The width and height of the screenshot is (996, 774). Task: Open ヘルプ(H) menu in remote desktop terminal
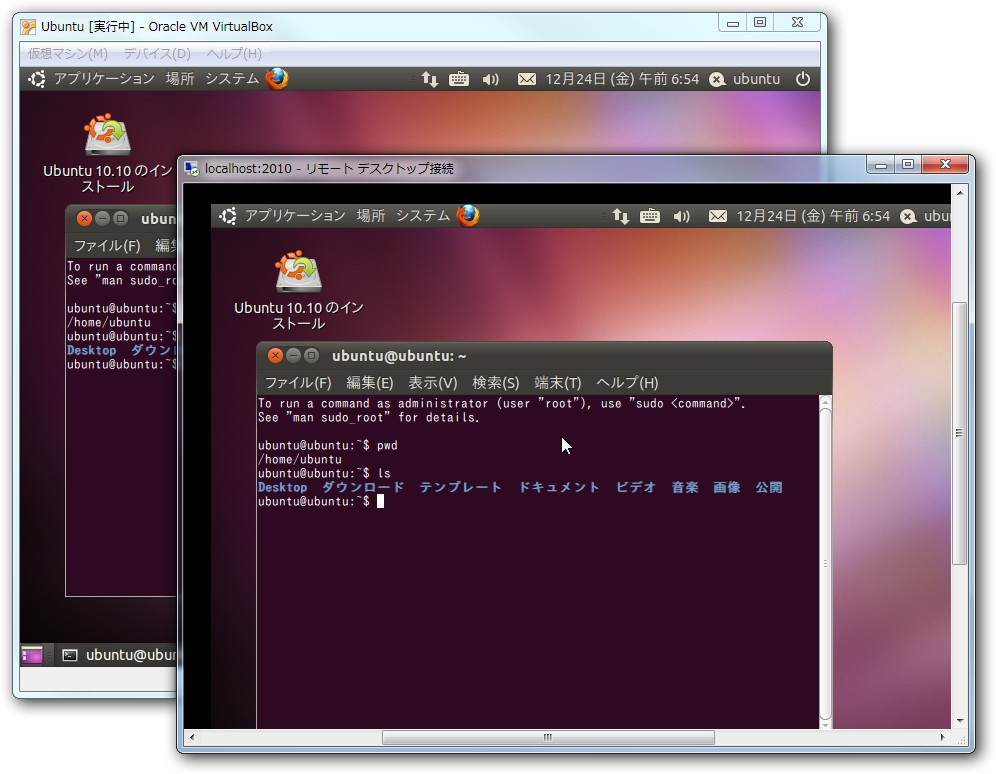pos(627,383)
